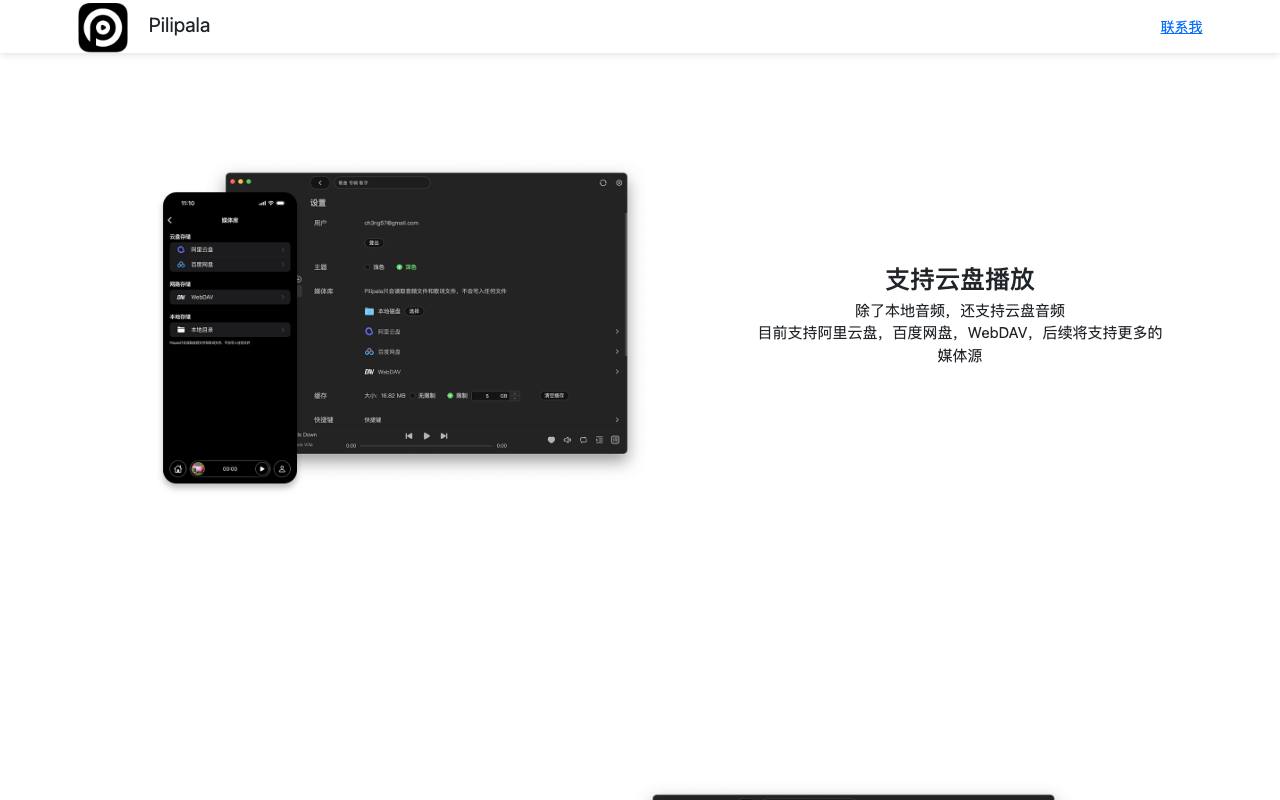Screen dimensions: 1280x800
Task: Click the Pilipala site title text
Action: [x=179, y=25]
